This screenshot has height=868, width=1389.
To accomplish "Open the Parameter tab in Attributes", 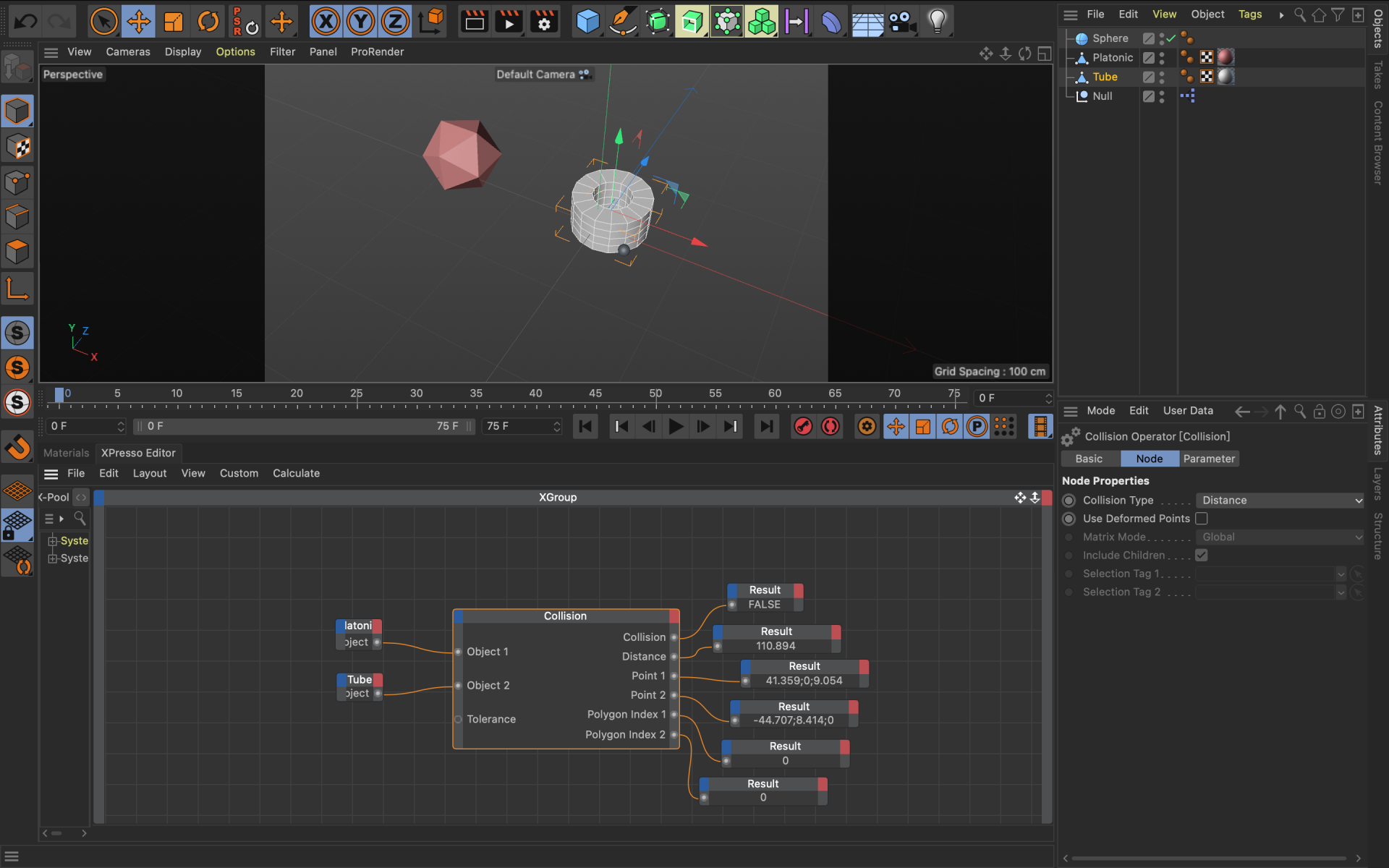I will click(1209, 459).
